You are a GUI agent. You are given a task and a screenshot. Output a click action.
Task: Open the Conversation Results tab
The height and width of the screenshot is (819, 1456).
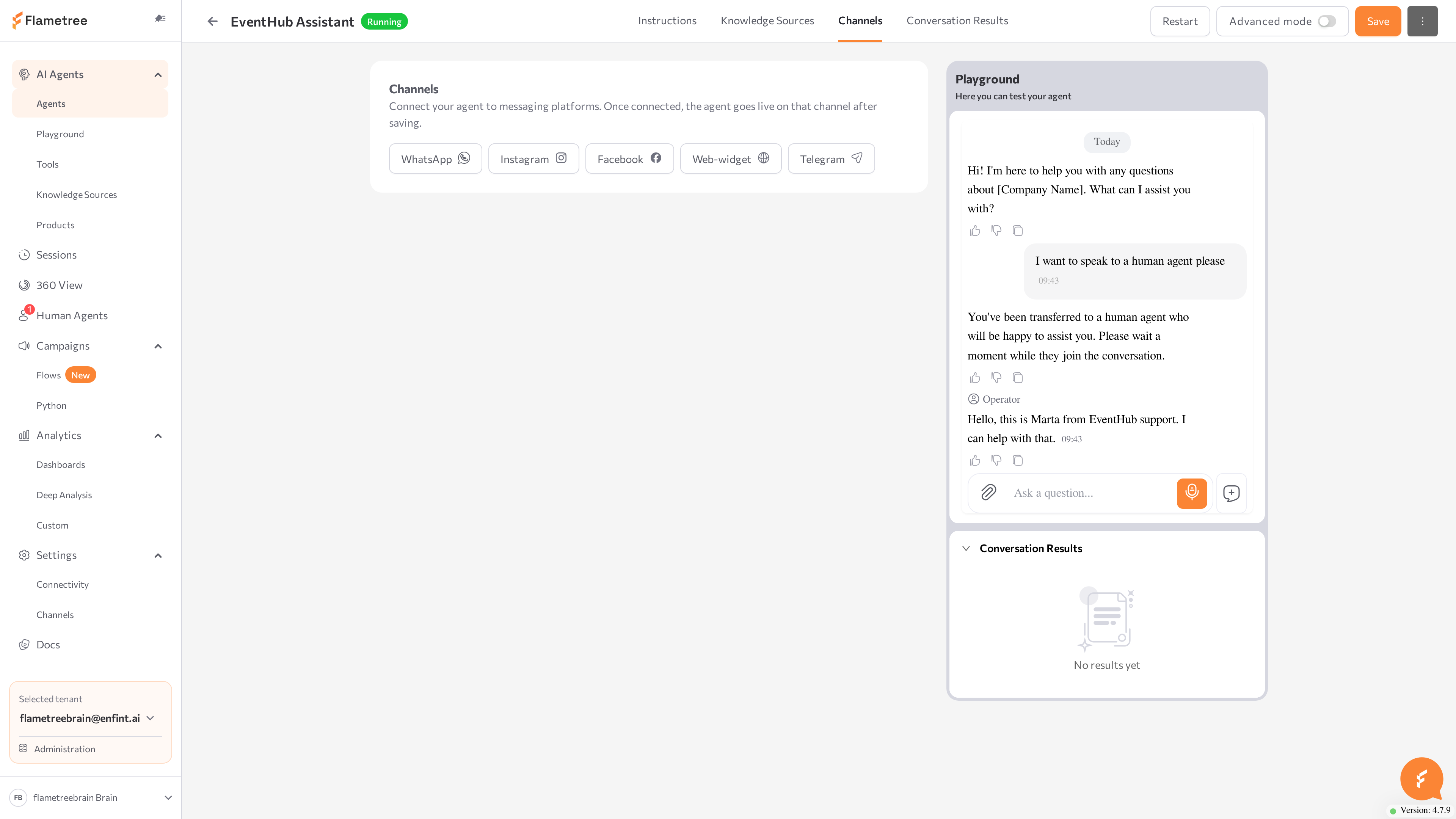click(957, 21)
